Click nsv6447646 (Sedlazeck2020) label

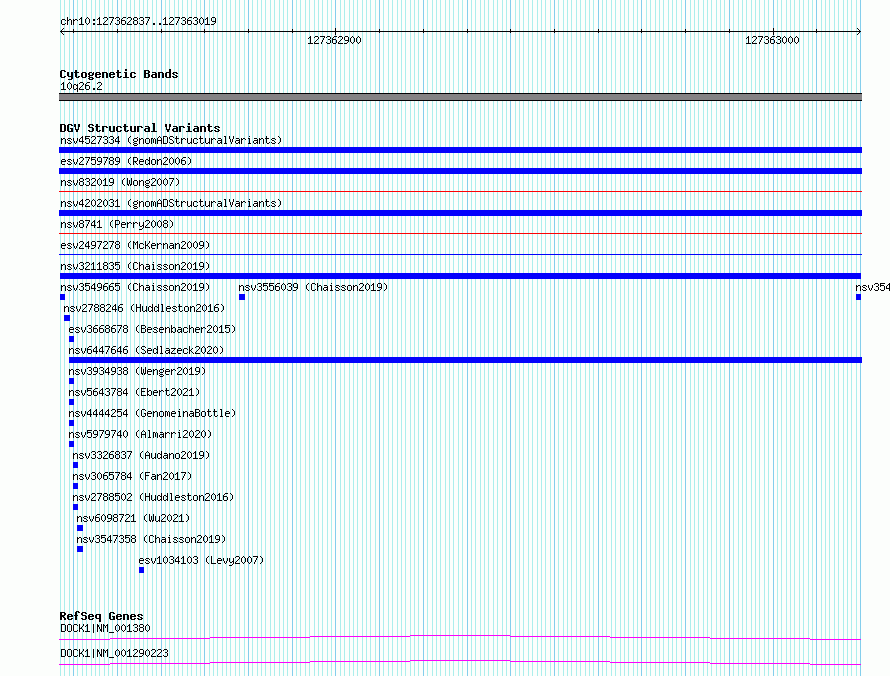[146, 350]
